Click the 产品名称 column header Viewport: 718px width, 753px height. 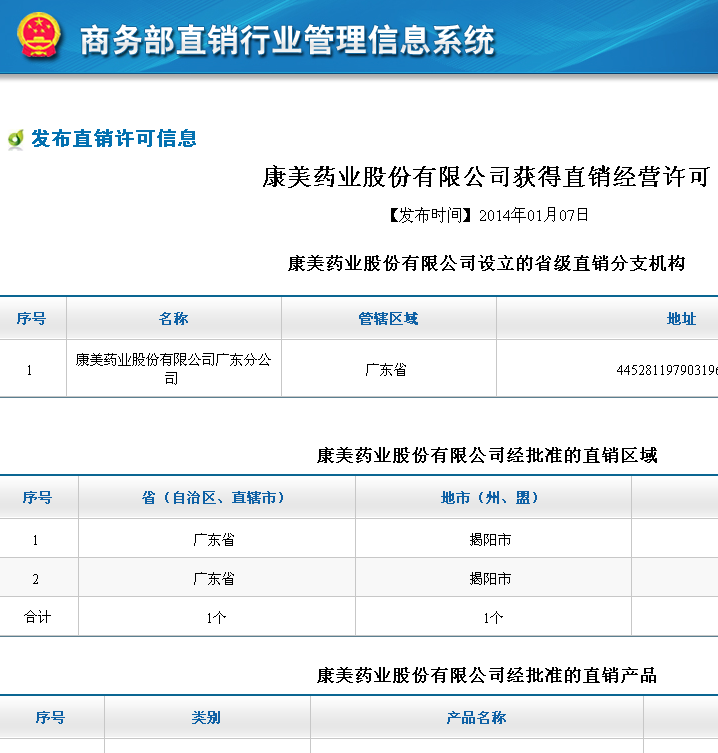[x=476, y=718]
